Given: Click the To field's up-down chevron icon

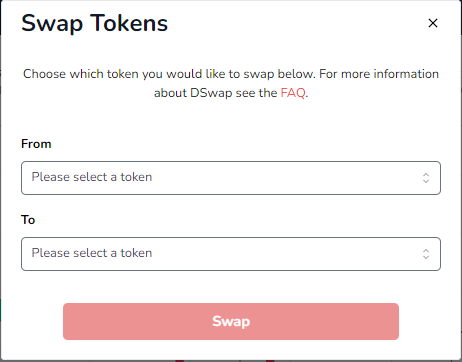Looking at the screenshot, I should [426, 254].
